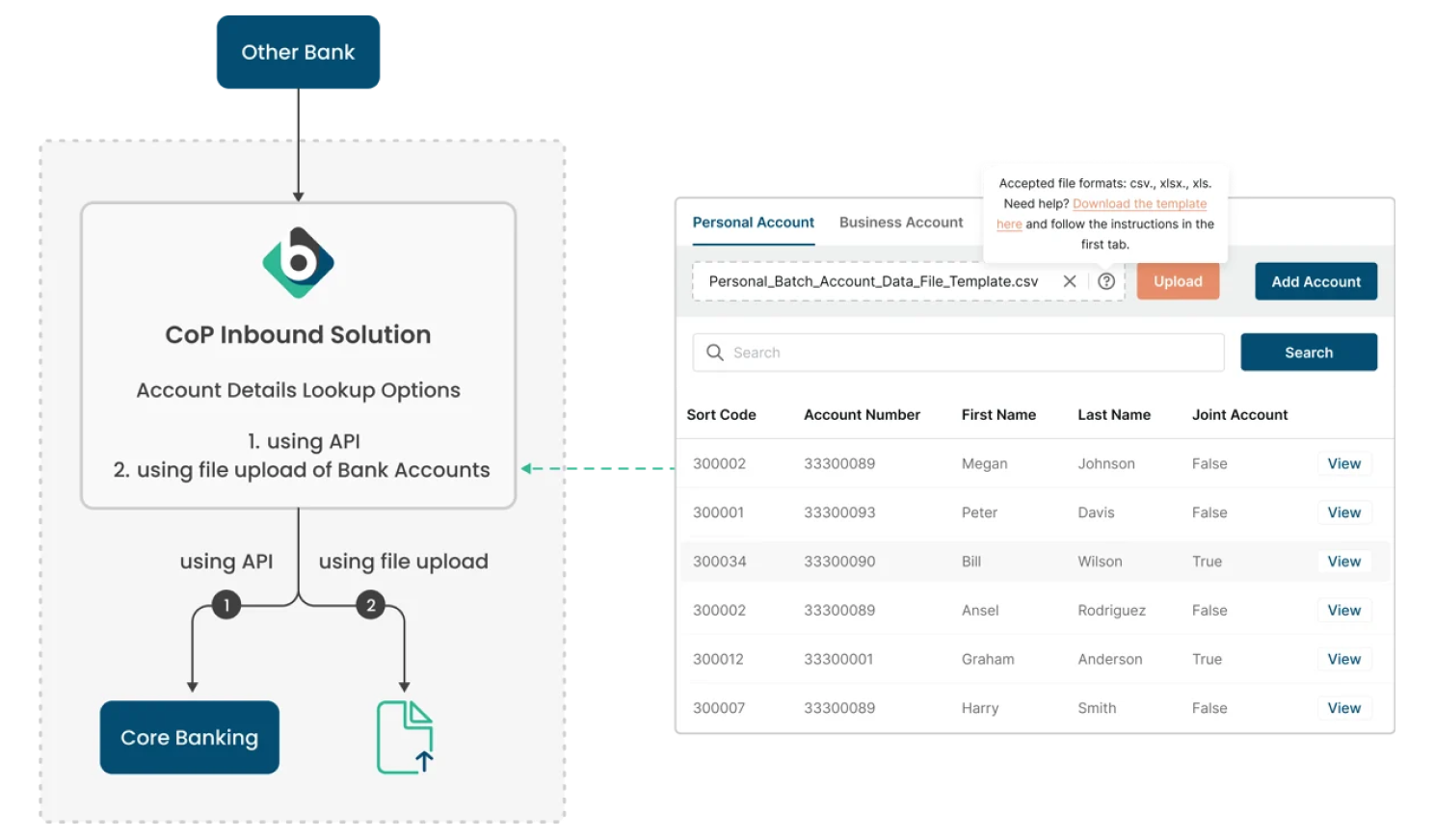This screenshot has height=840, width=1434.
Task: Select sort code 300034 cell
Action: (720, 562)
